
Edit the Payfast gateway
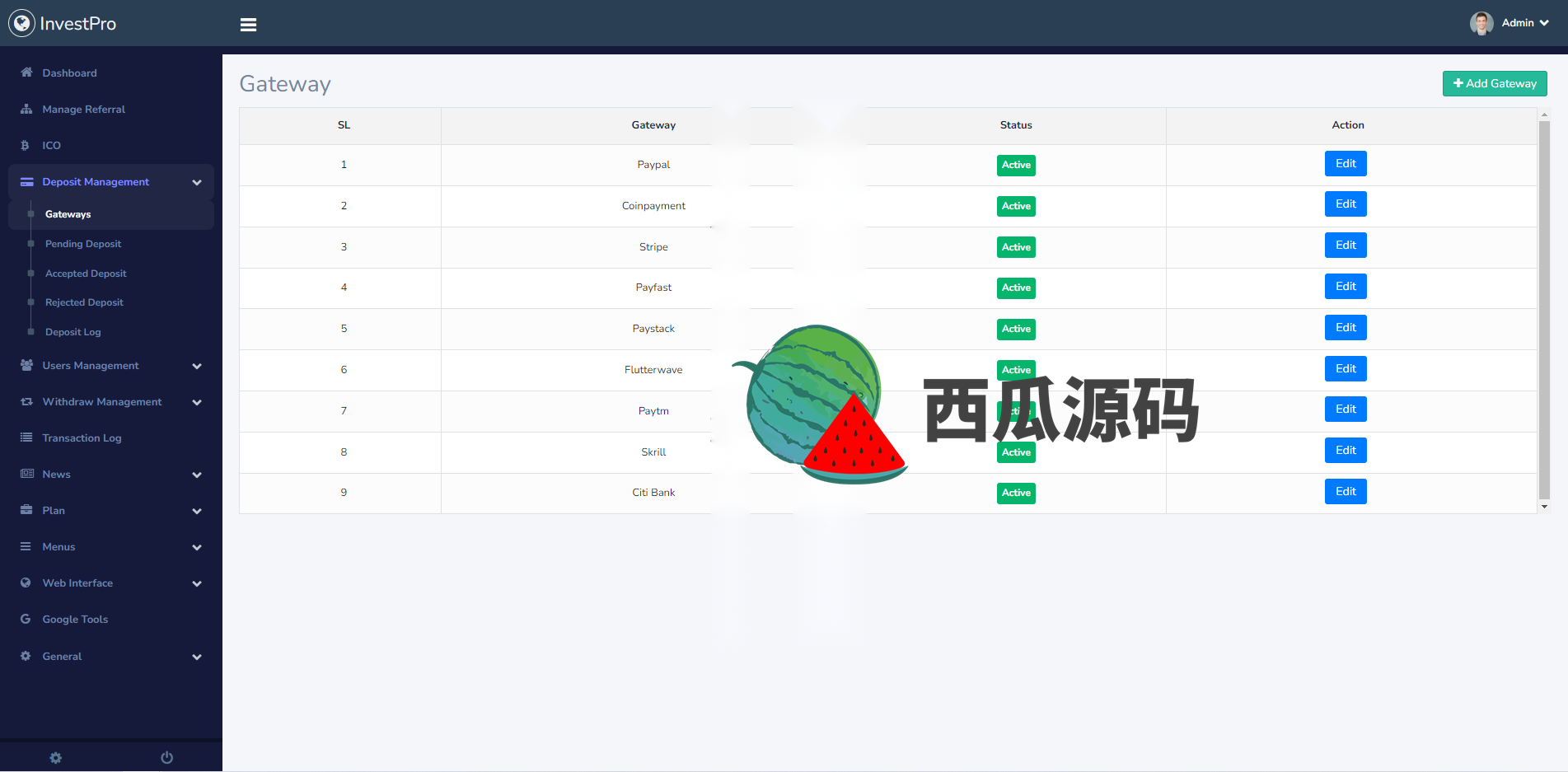(1346, 286)
